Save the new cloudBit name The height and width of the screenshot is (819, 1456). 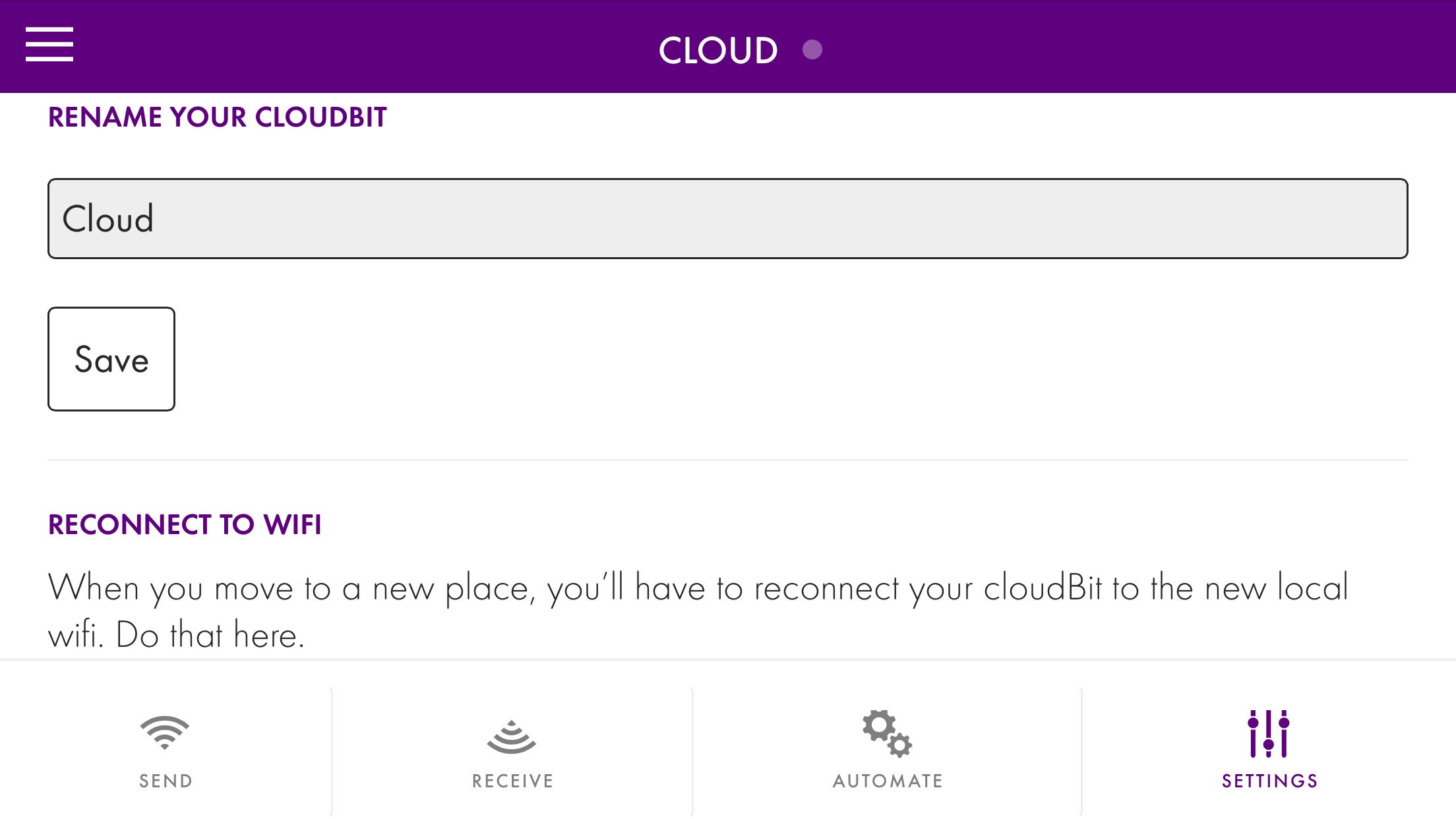click(111, 359)
